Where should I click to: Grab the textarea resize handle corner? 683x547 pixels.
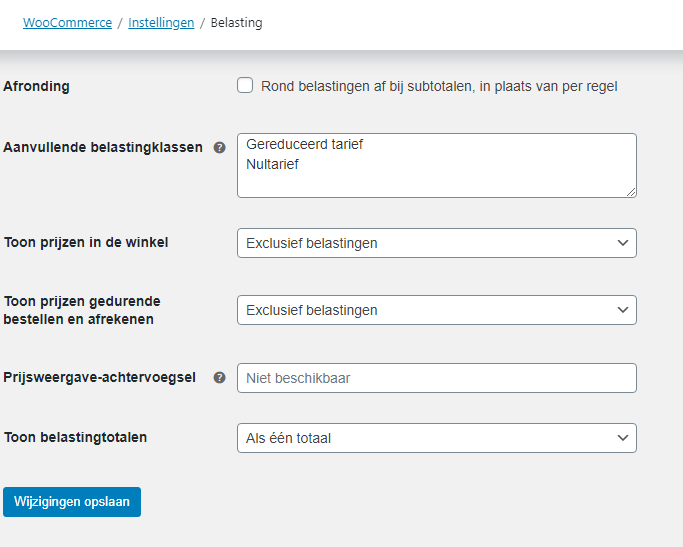[631, 192]
